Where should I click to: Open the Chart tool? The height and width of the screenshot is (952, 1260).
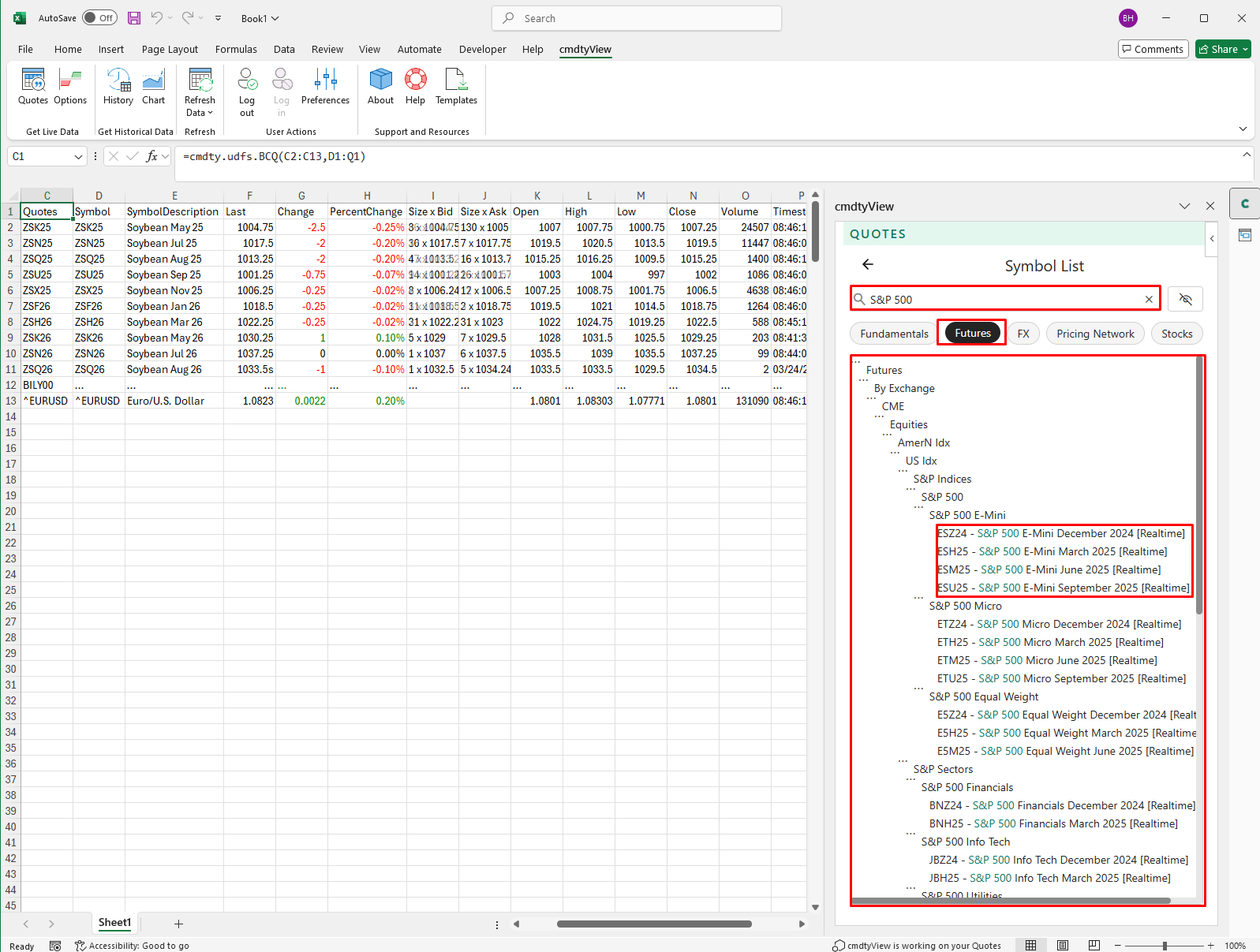[154, 87]
